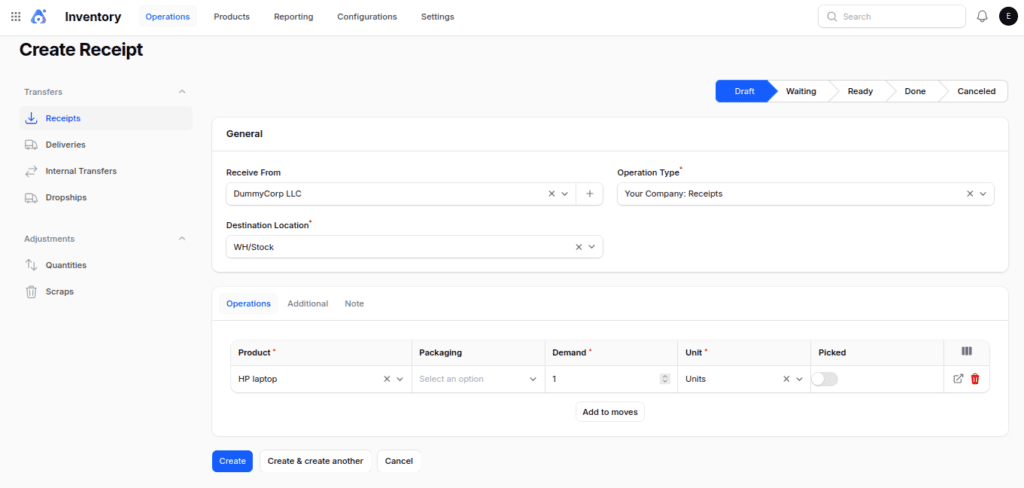Viewport: 1024px width, 488px height.
Task: Open the table column settings icon
Action: (967, 351)
